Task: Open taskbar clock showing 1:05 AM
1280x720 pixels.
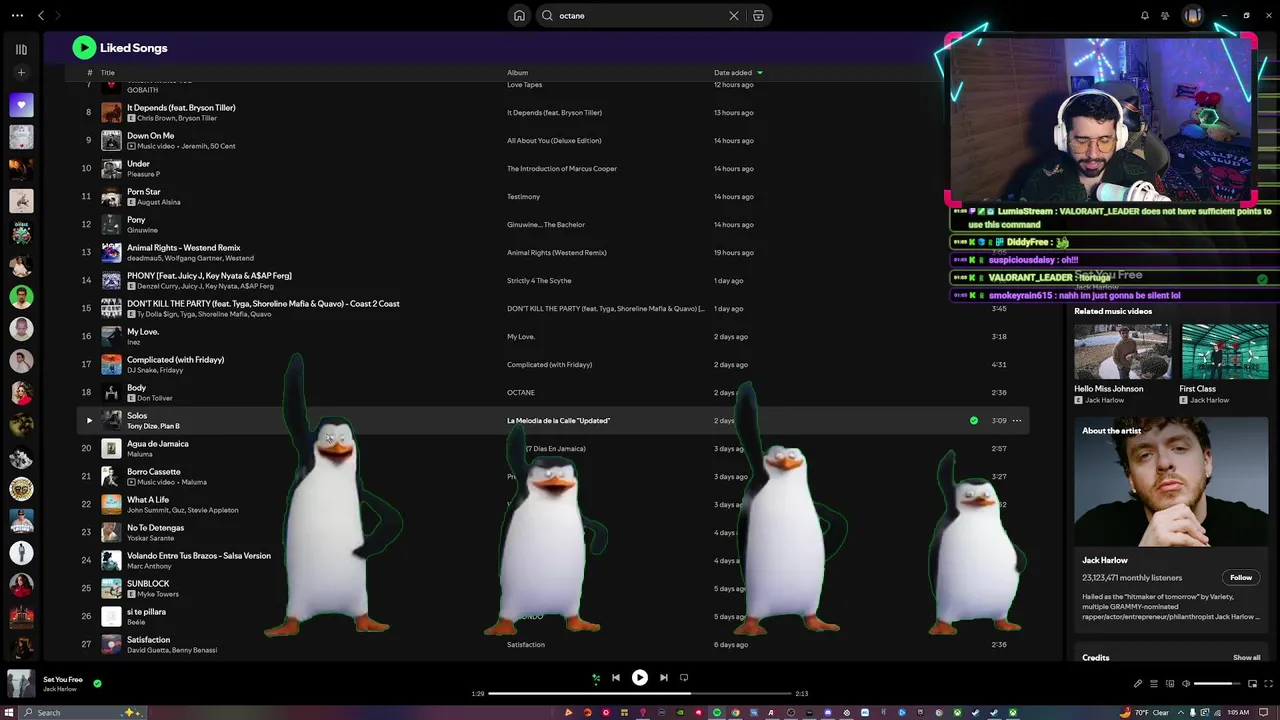Action: point(1237,713)
